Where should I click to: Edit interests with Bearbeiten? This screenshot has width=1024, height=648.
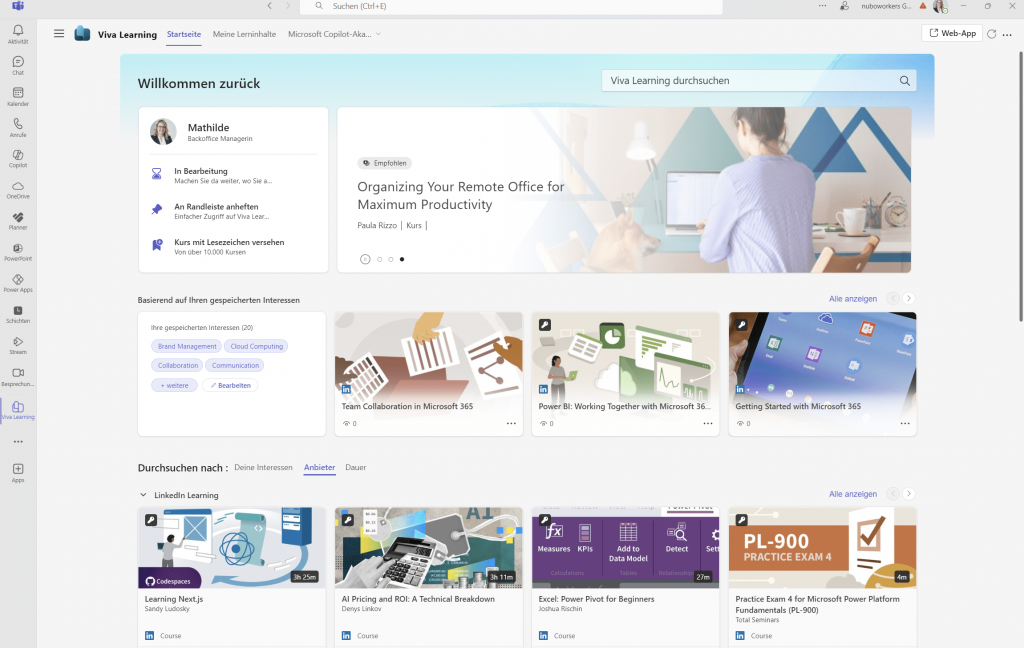pos(231,385)
